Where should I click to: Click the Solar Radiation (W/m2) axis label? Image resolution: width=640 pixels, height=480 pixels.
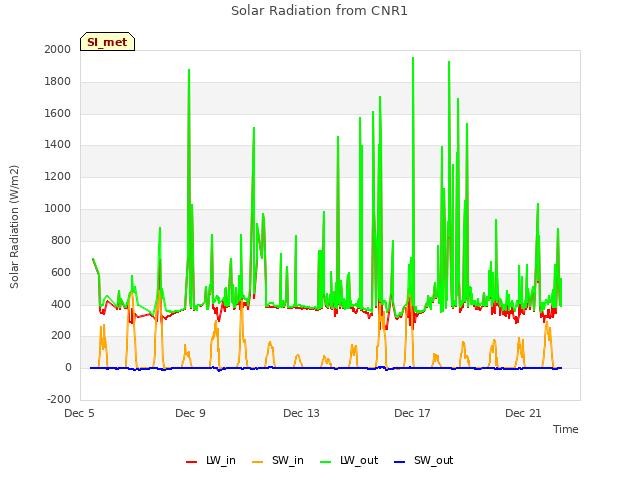click(x=14, y=227)
